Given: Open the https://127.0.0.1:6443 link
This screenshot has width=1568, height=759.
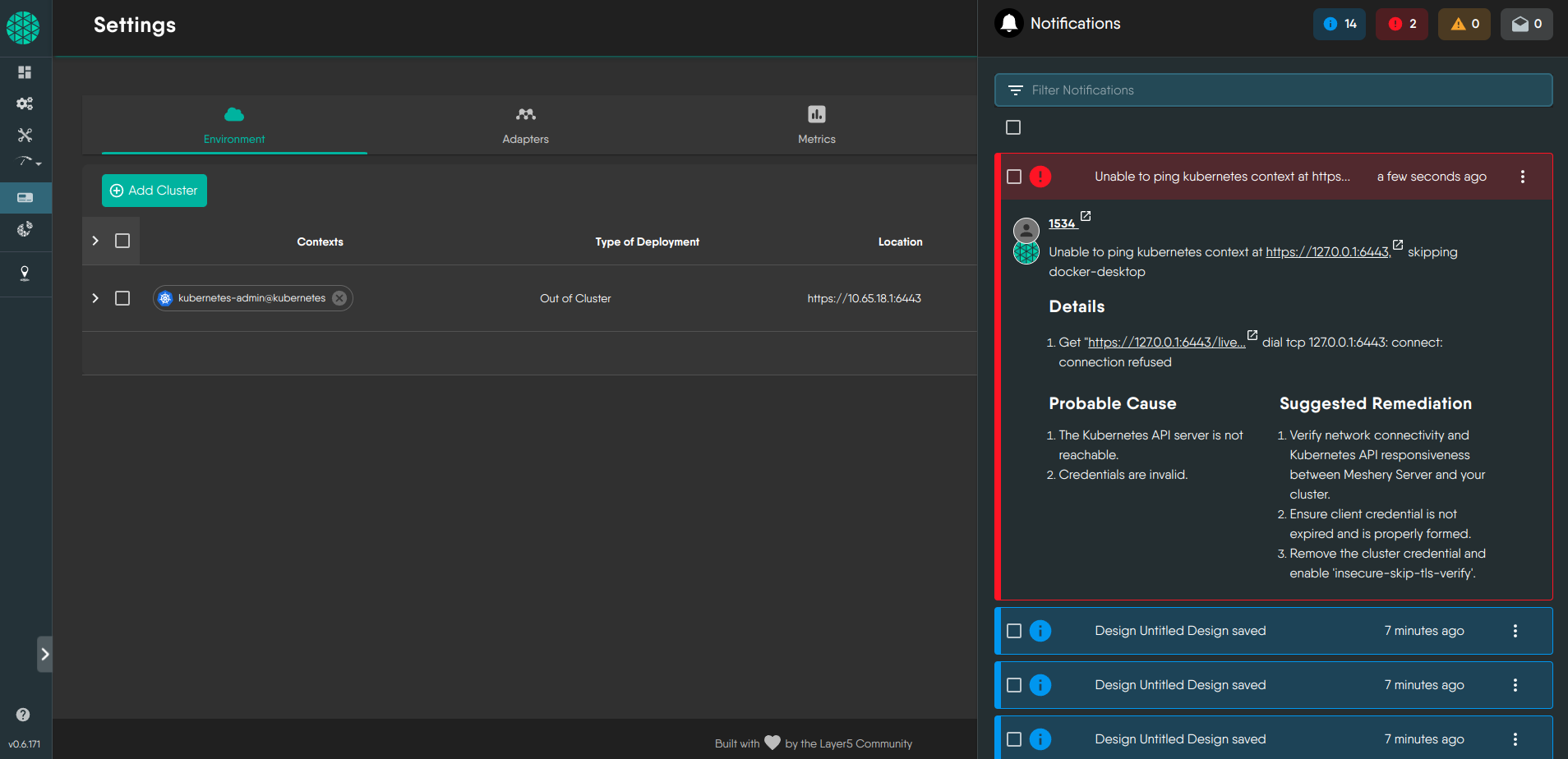Looking at the screenshot, I should coord(1327,252).
